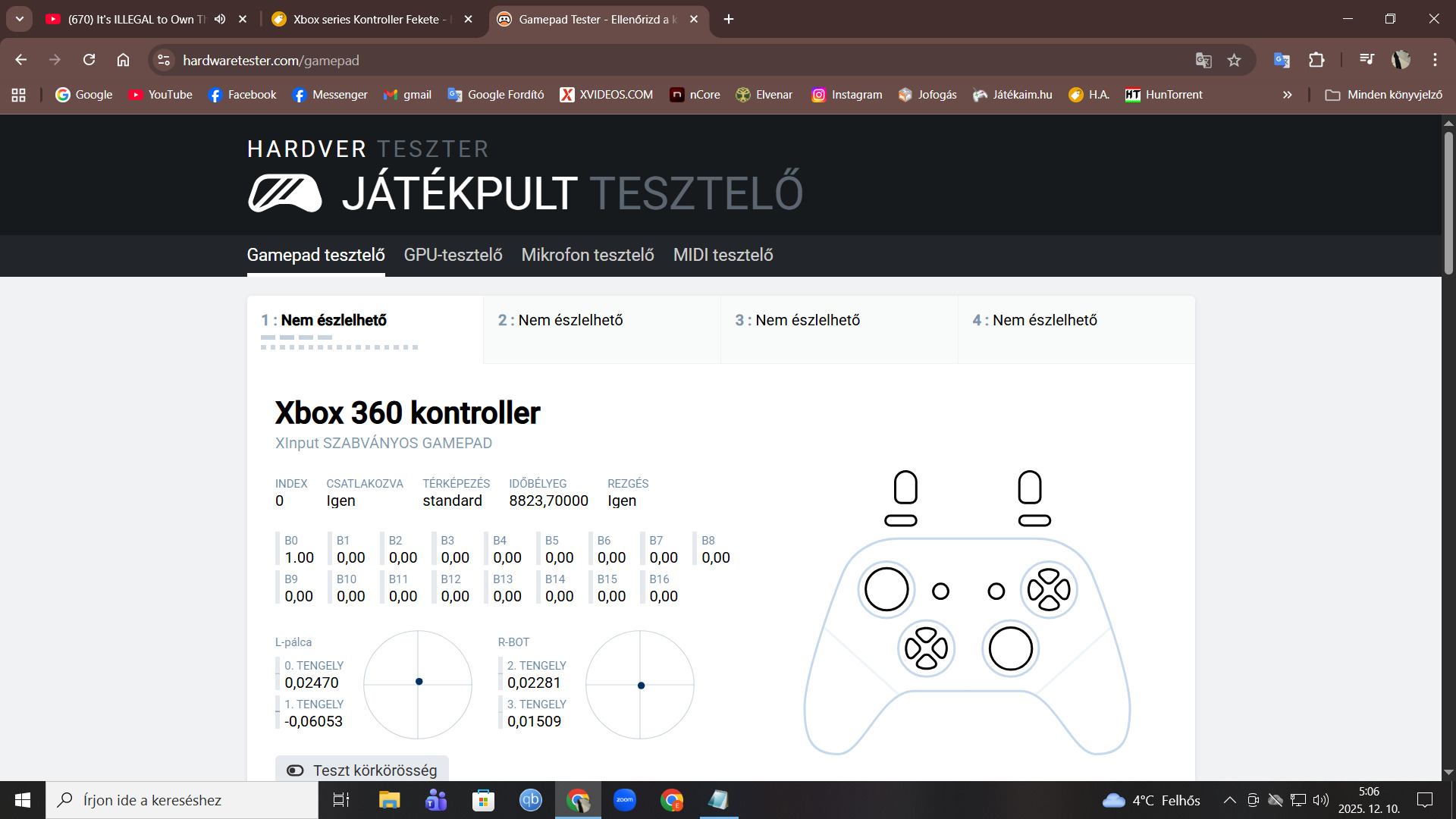Image resolution: width=1456 pixels, height=819 pixels.
Task: Click the Google Translate icon in the address bar
Action: [1203, 61]
